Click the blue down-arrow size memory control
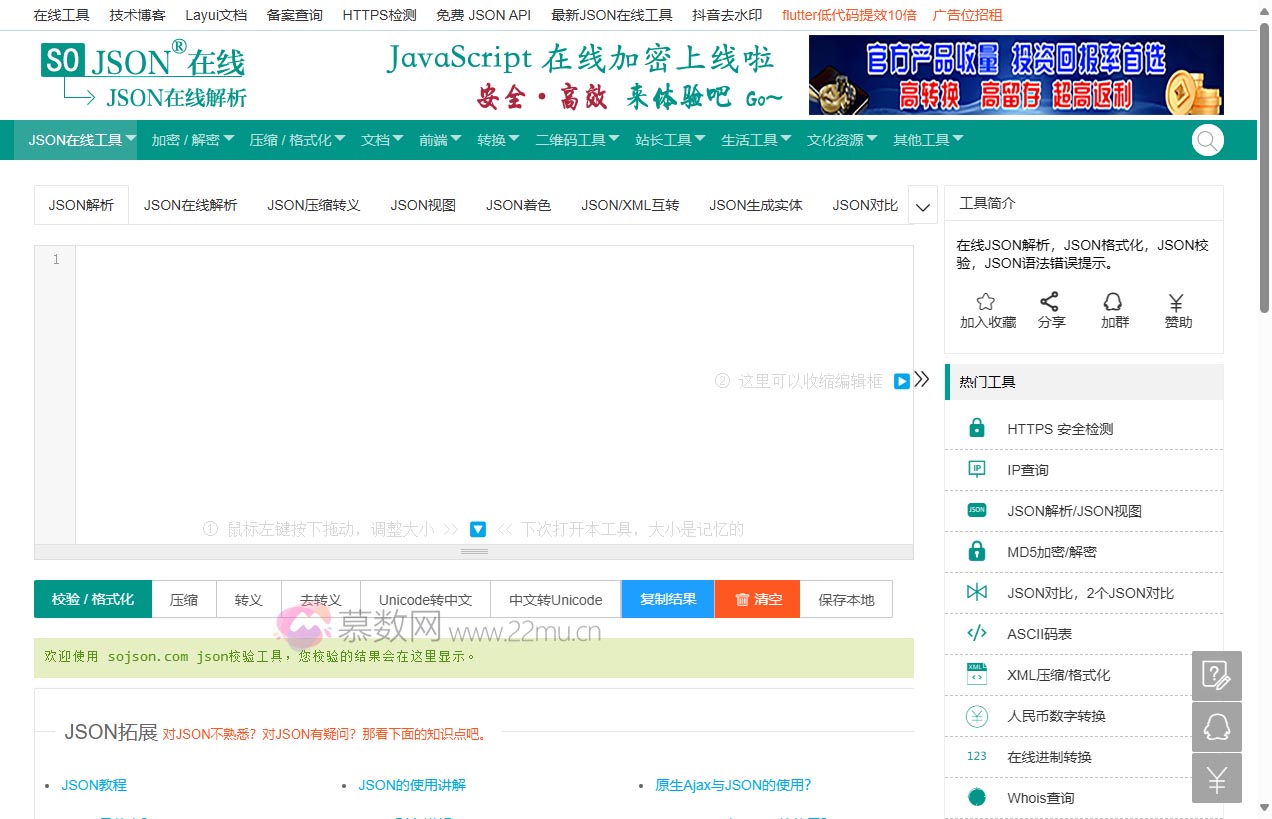Image resolution: width=1272 pixels, height=819 pixels. pyautogui.click(x=477, y=529)
